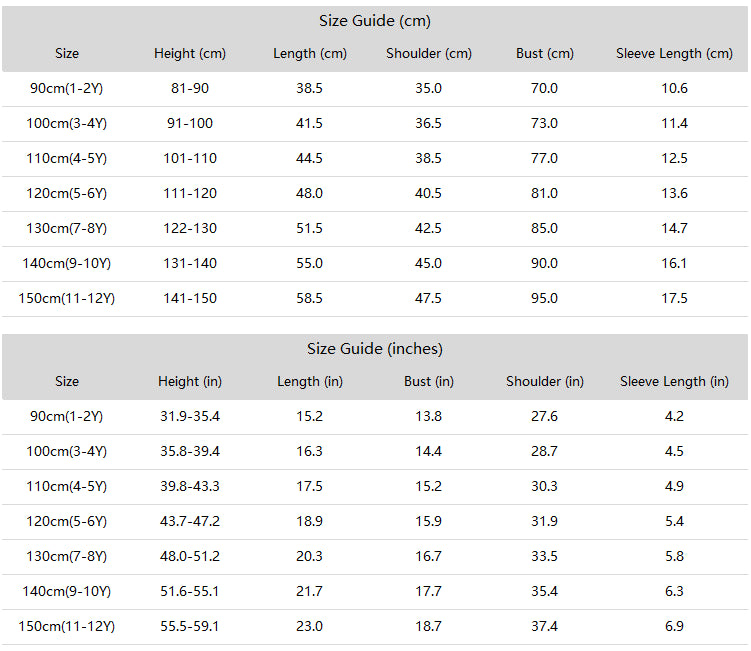Select the 110cm(4-5Y) size in cm table

click(67, 159)
